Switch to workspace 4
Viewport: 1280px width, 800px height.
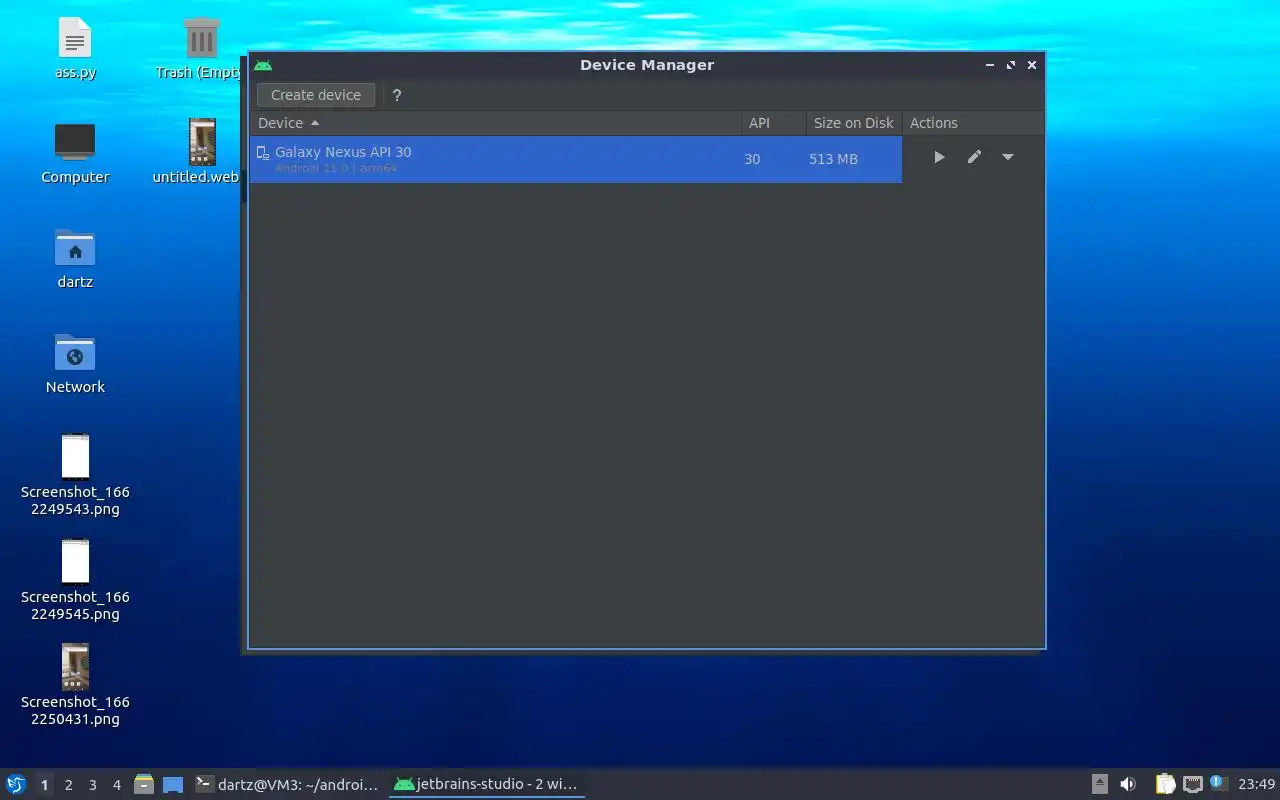116,785
